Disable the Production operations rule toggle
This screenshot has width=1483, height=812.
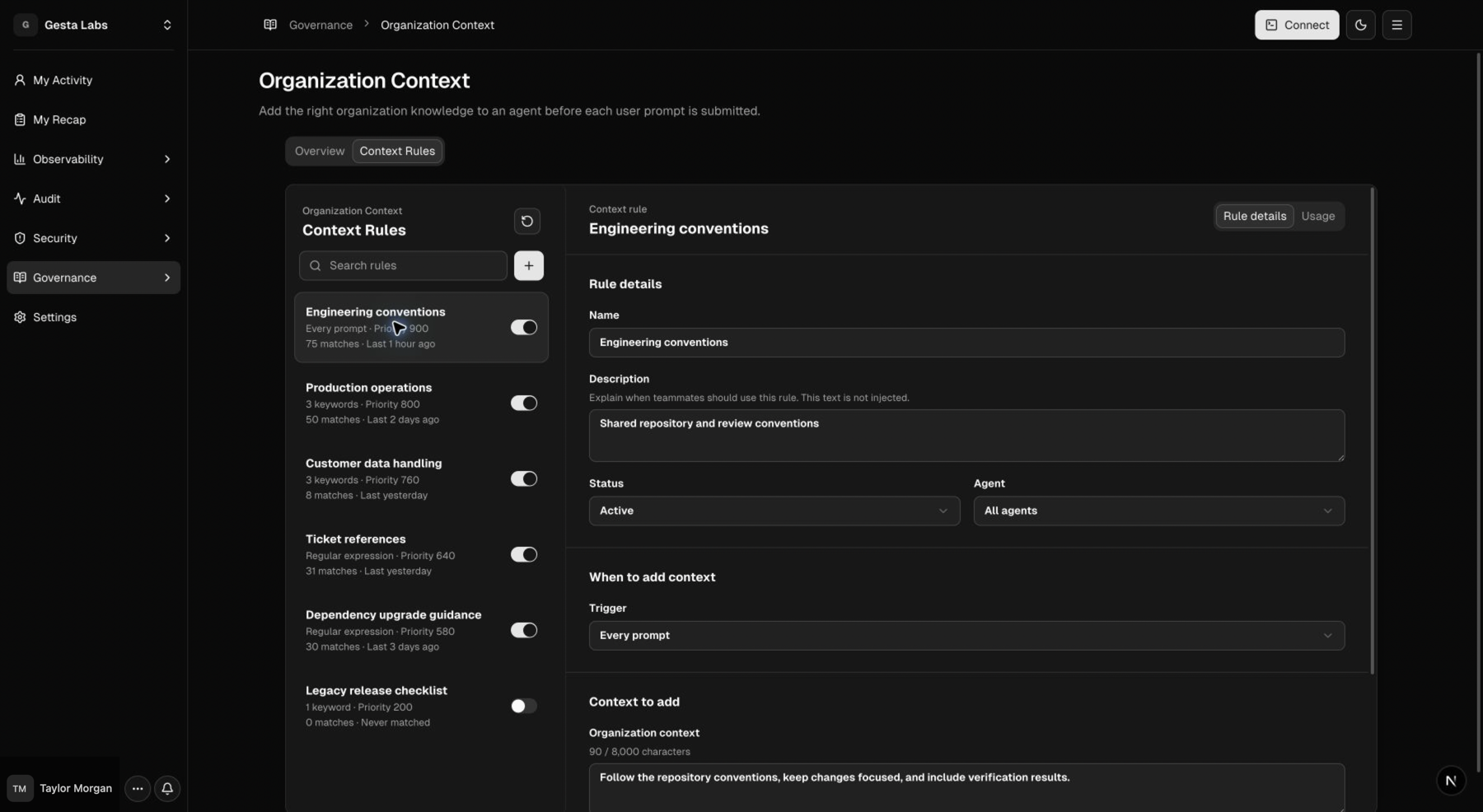click(524, 403)
